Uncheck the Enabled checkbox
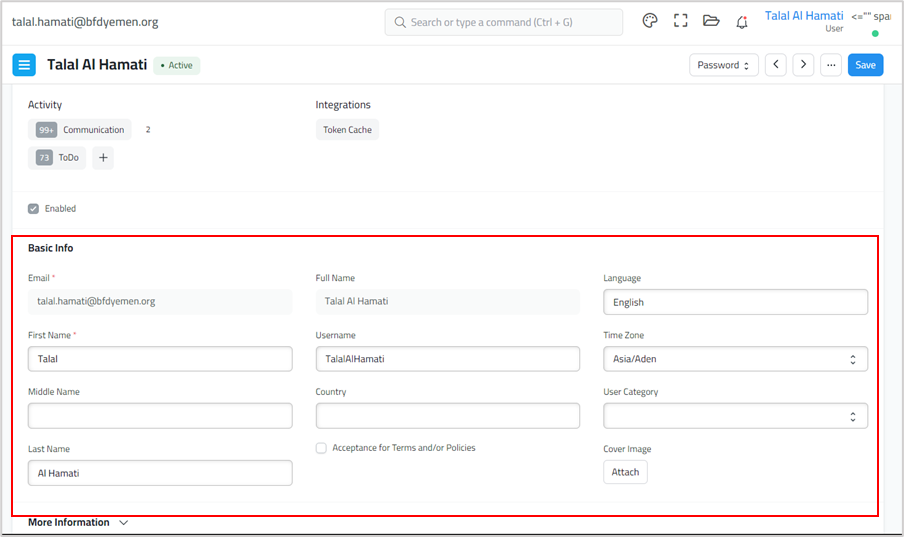 (34, 209)
